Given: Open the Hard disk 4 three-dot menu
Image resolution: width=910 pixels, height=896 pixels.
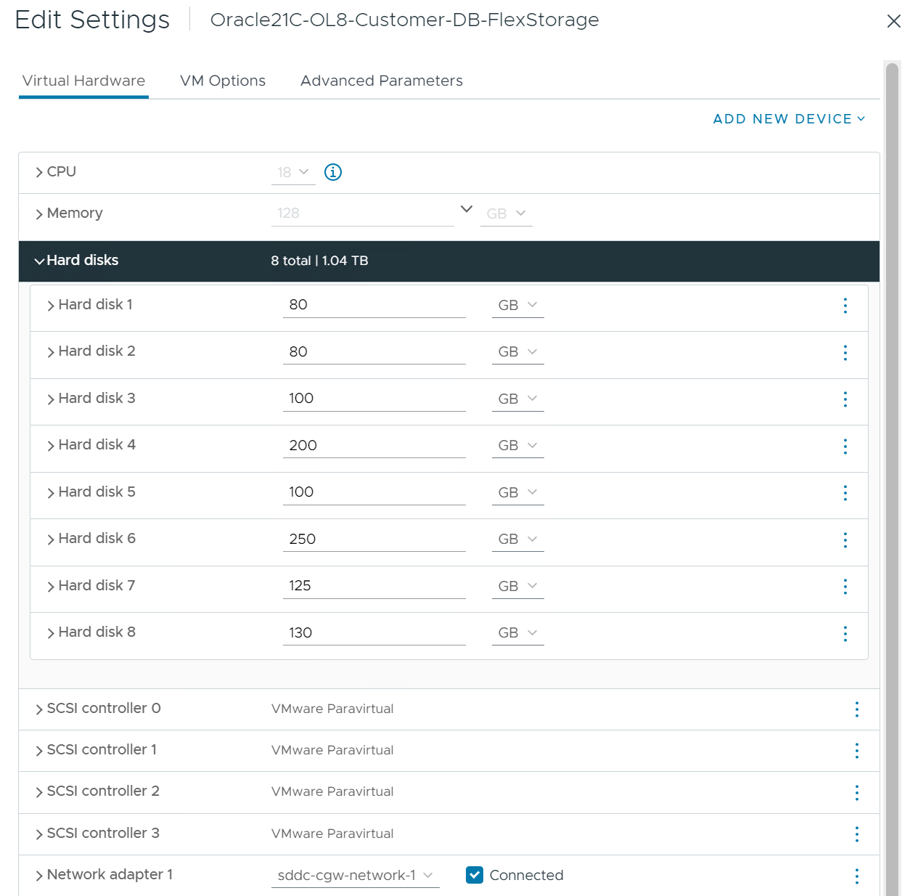Looking at the screenshot, I should point(845,446).
